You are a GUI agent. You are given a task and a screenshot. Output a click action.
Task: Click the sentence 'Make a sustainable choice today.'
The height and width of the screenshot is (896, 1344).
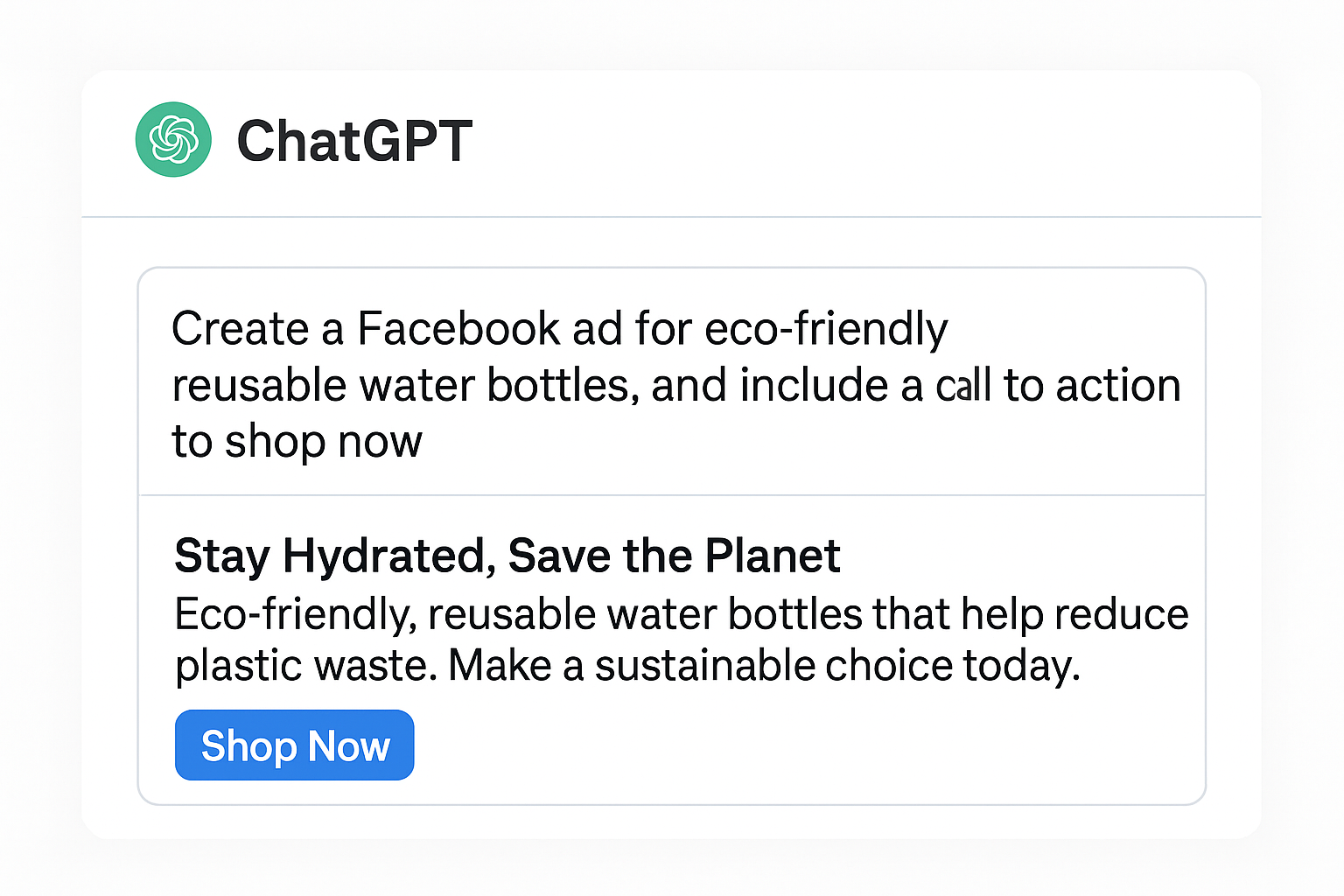(x=765, y=666)
